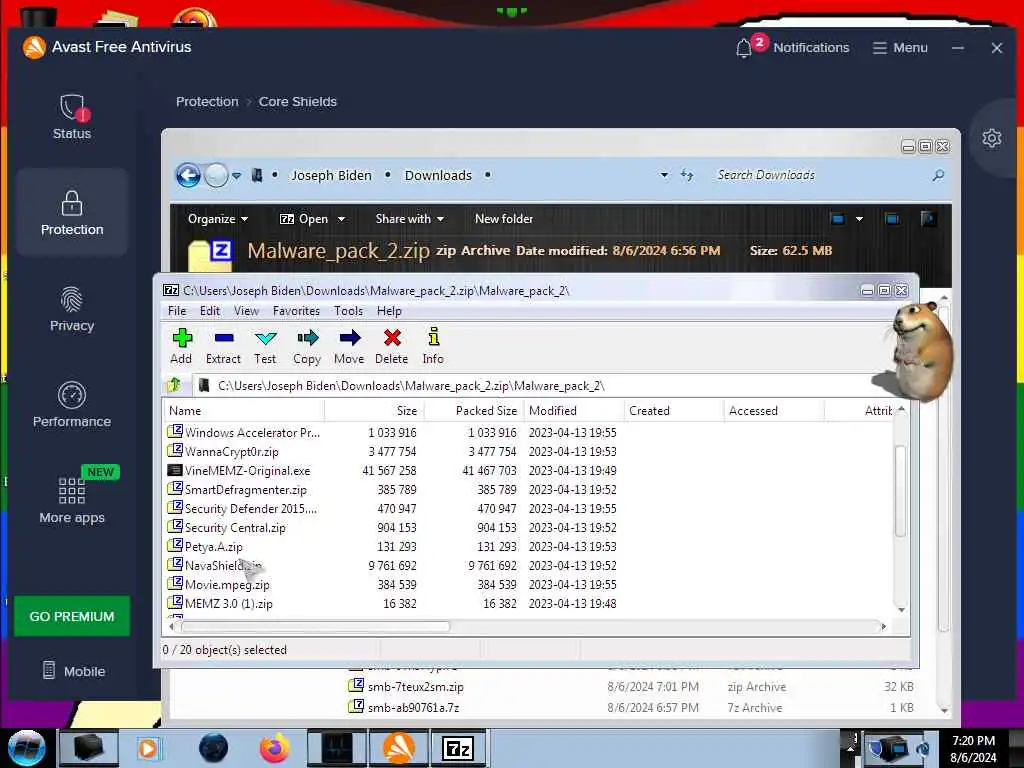Sort by the Size column header
This screenshot has width=1024, height=768.
374,411
